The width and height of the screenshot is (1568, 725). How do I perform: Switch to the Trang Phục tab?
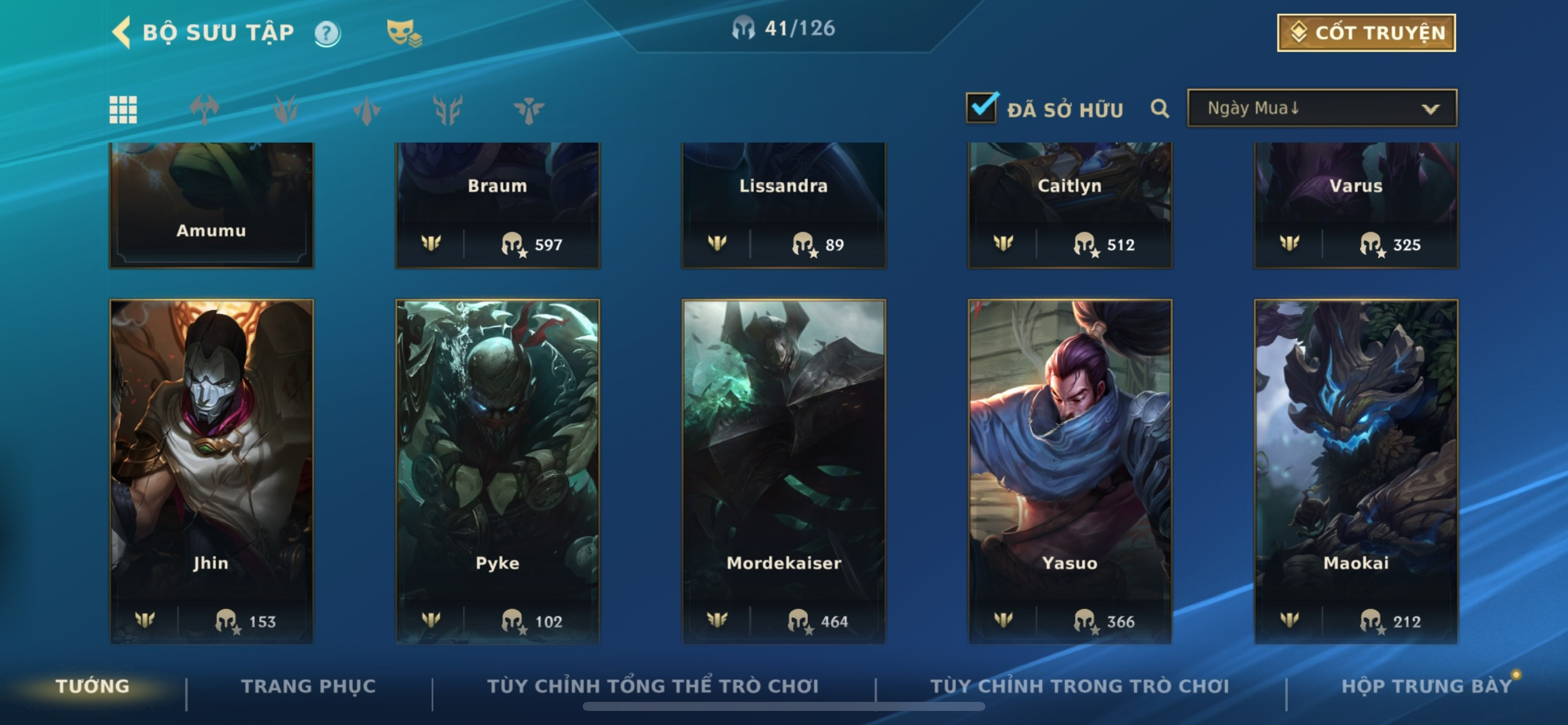[x=308, y=686]
